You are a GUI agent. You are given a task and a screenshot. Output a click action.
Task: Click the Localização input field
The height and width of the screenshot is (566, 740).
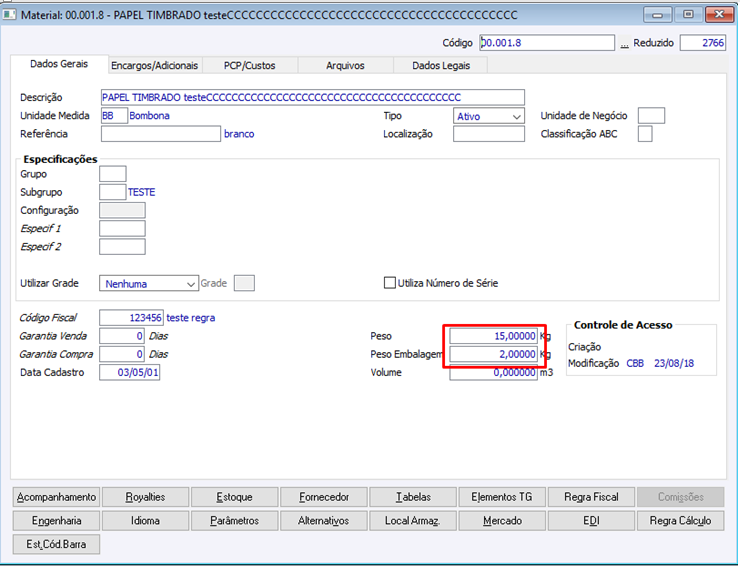488,134
